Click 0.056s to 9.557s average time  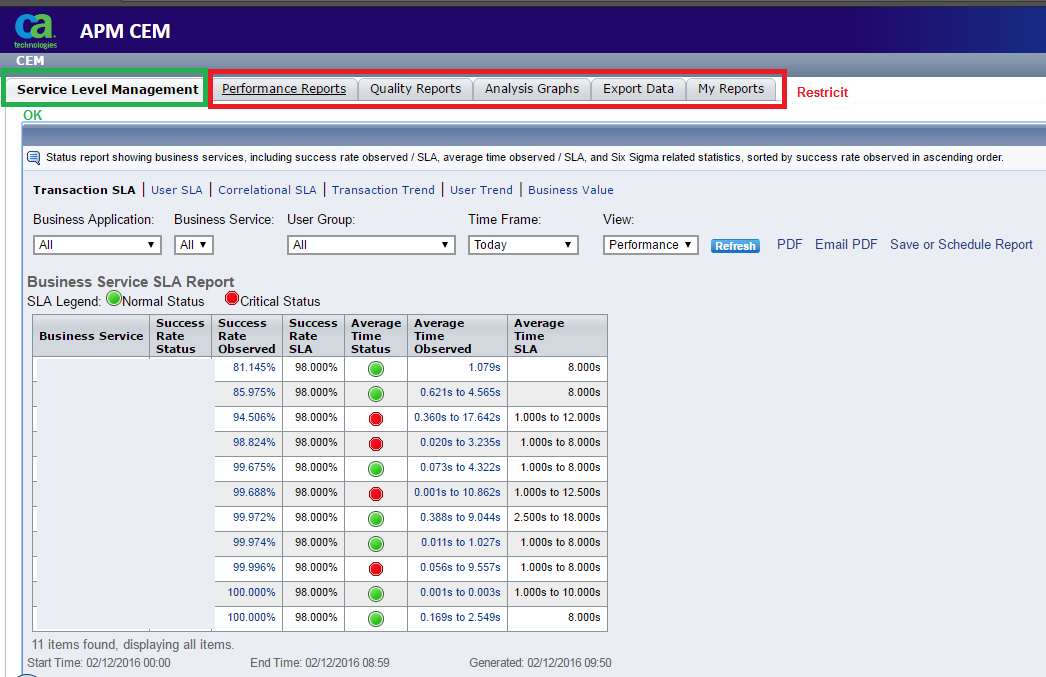click(x=460, y=568)
